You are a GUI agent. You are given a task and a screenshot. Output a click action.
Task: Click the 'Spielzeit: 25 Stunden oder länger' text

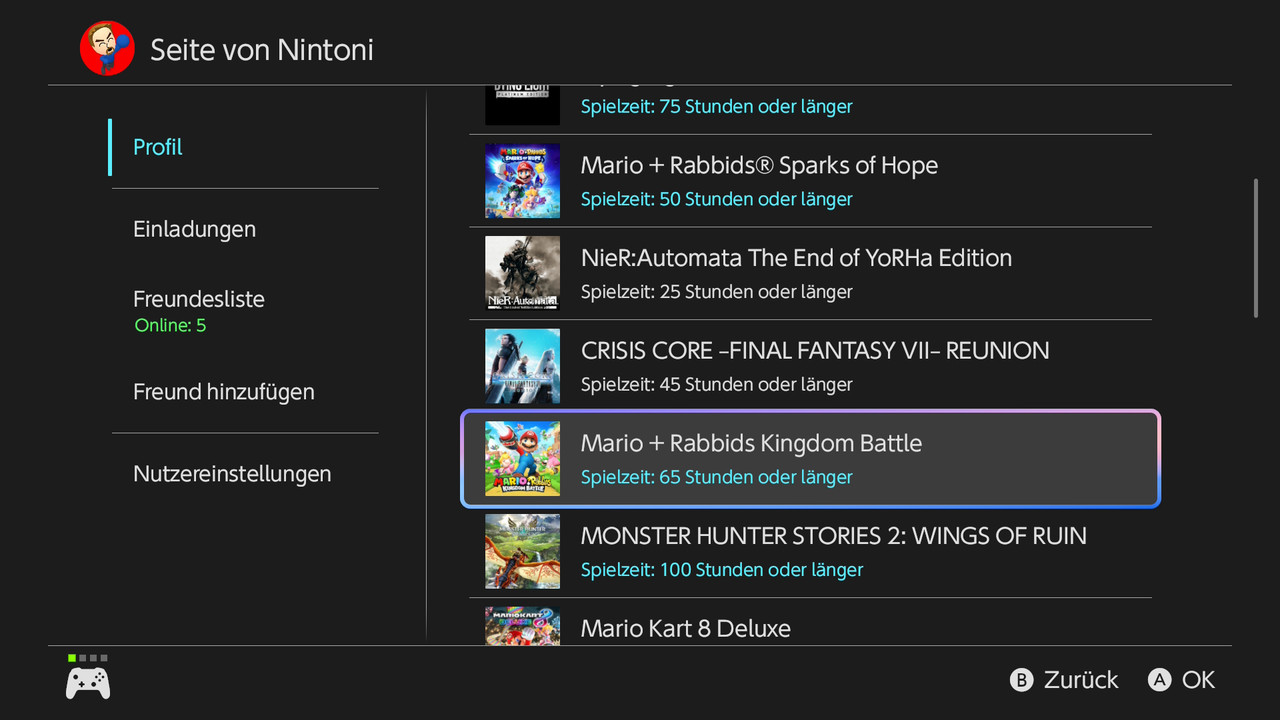click(x=717, y=292)
